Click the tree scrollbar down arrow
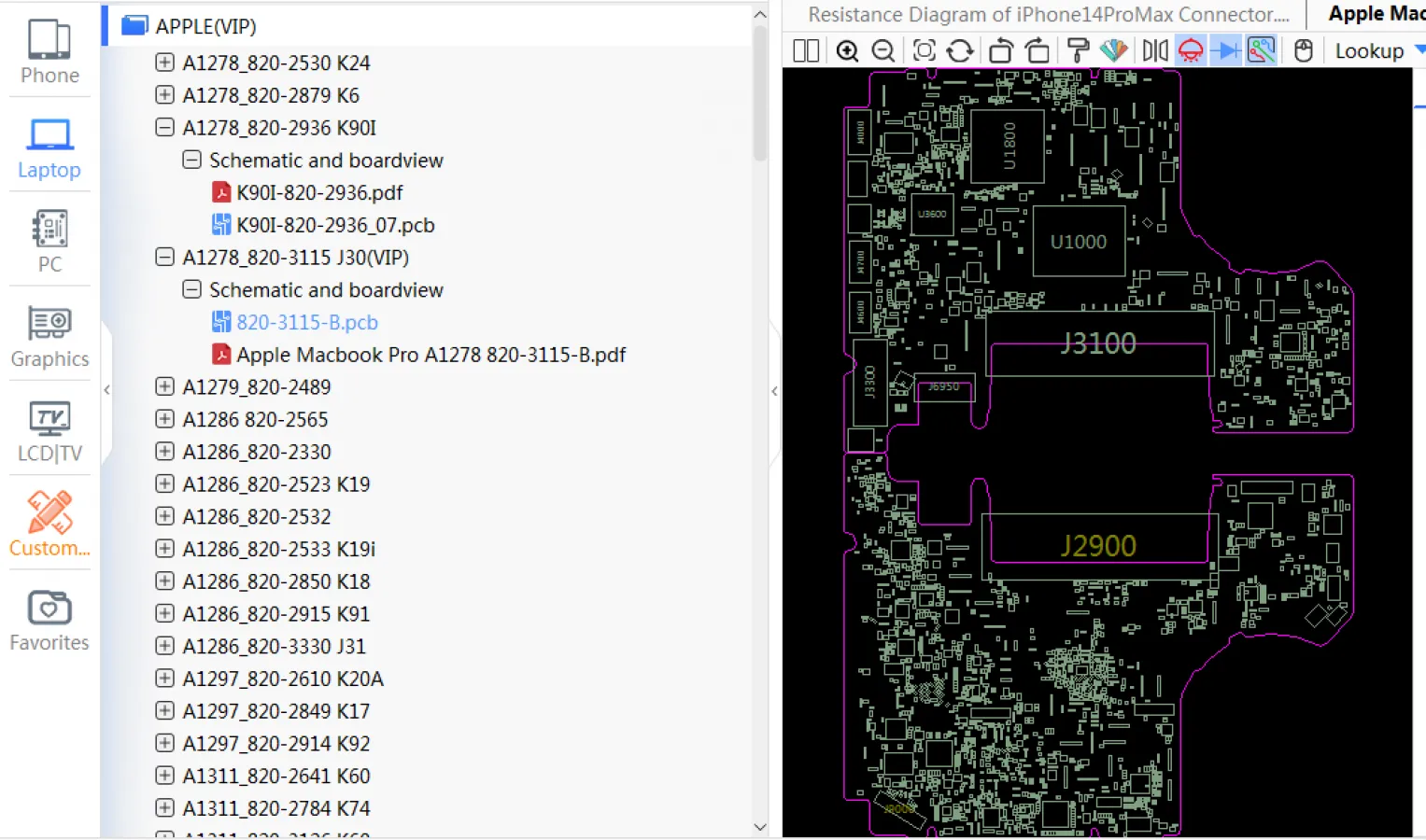The height and width of the screenshot is (840, 1426). coord(760,827)
